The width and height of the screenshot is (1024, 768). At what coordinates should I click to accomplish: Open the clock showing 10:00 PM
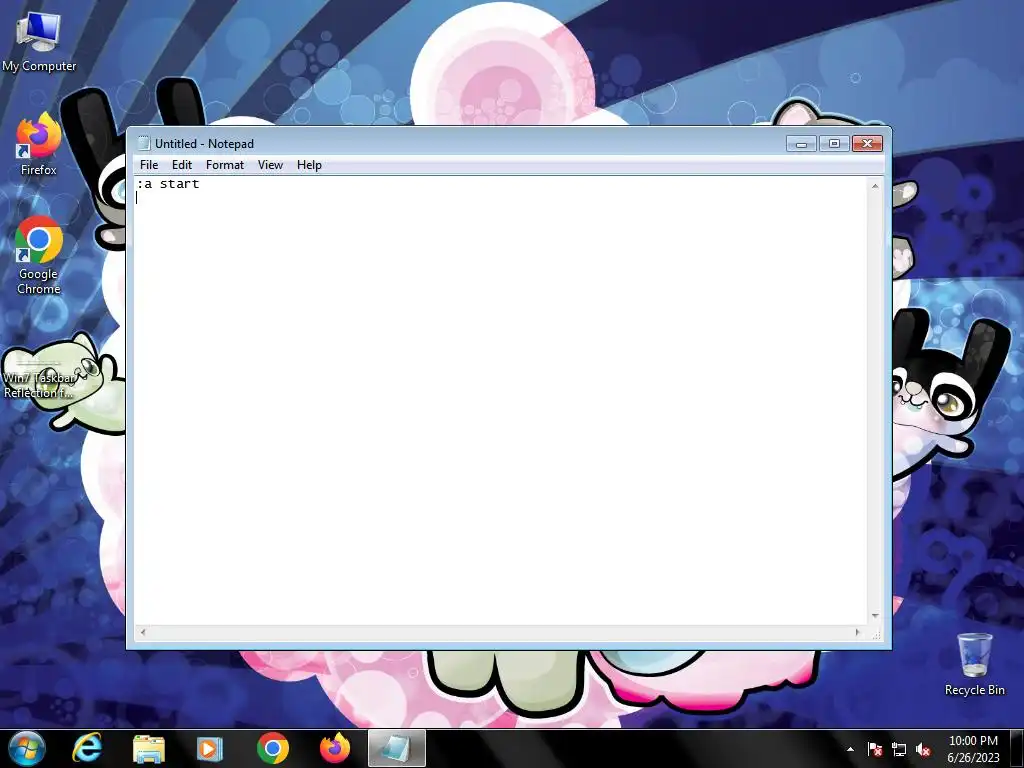tap(973, 749)
